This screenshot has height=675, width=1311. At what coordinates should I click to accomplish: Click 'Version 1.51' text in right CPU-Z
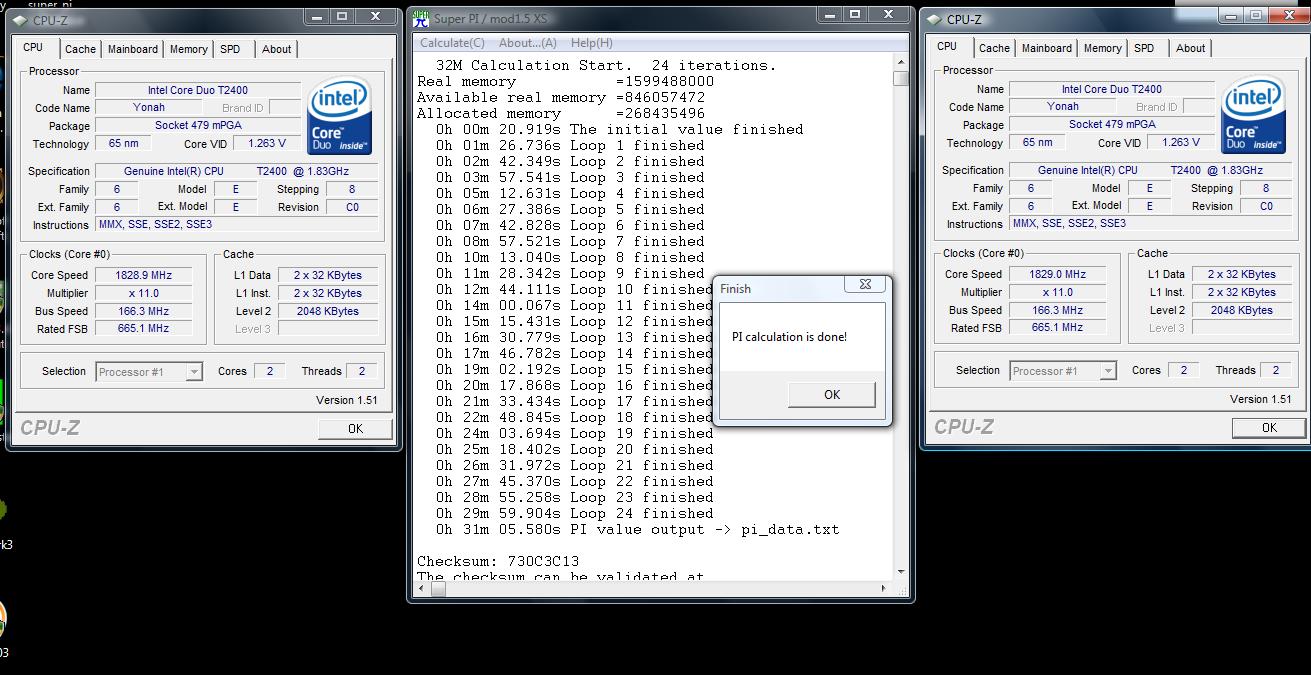[1260, 399]
